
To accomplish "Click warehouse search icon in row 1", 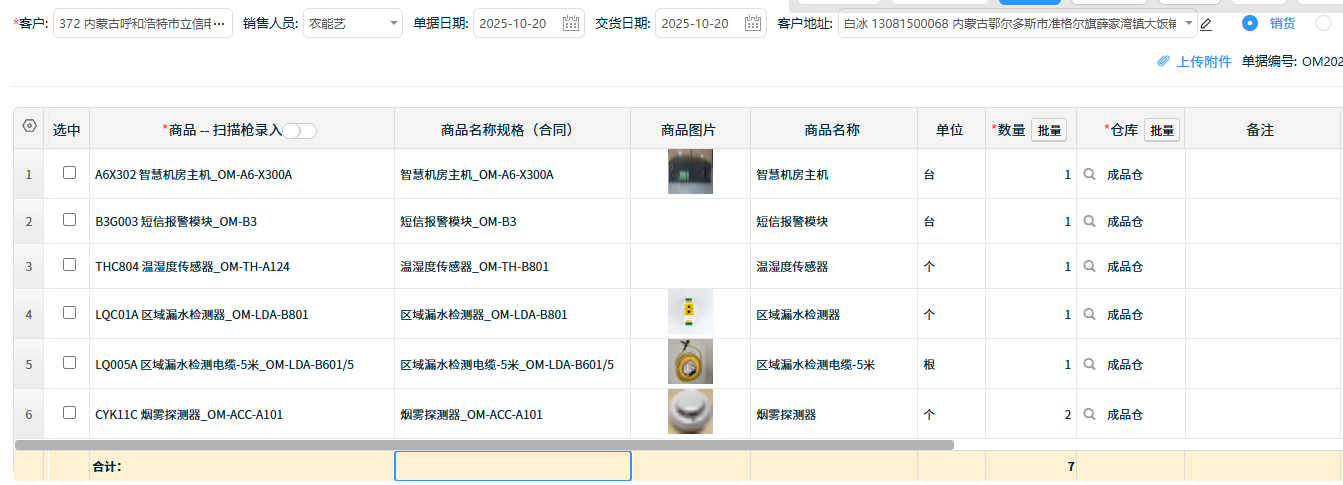I will [x=1090, y=174].
